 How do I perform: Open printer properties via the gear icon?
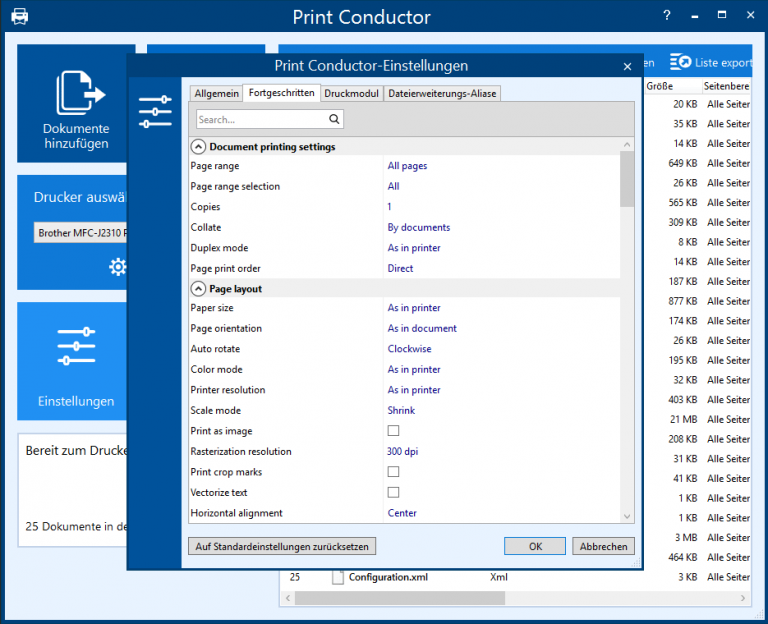118,266
